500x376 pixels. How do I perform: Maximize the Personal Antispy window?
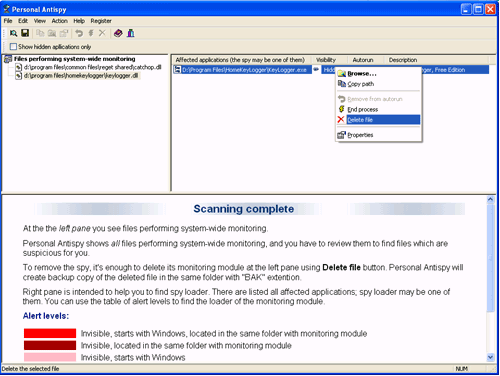point(478,9)
